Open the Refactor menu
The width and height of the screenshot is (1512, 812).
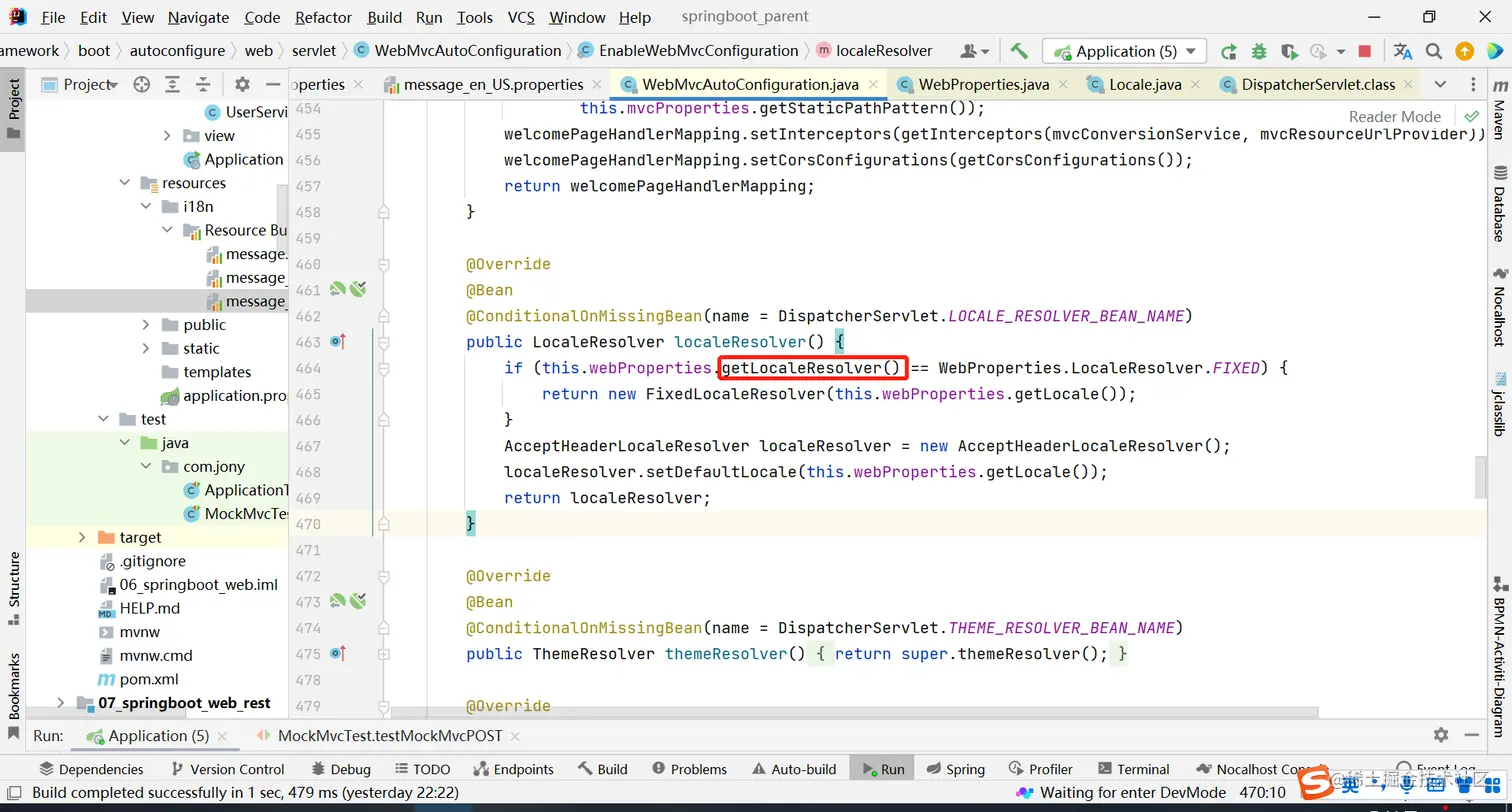tap(323, 17)
